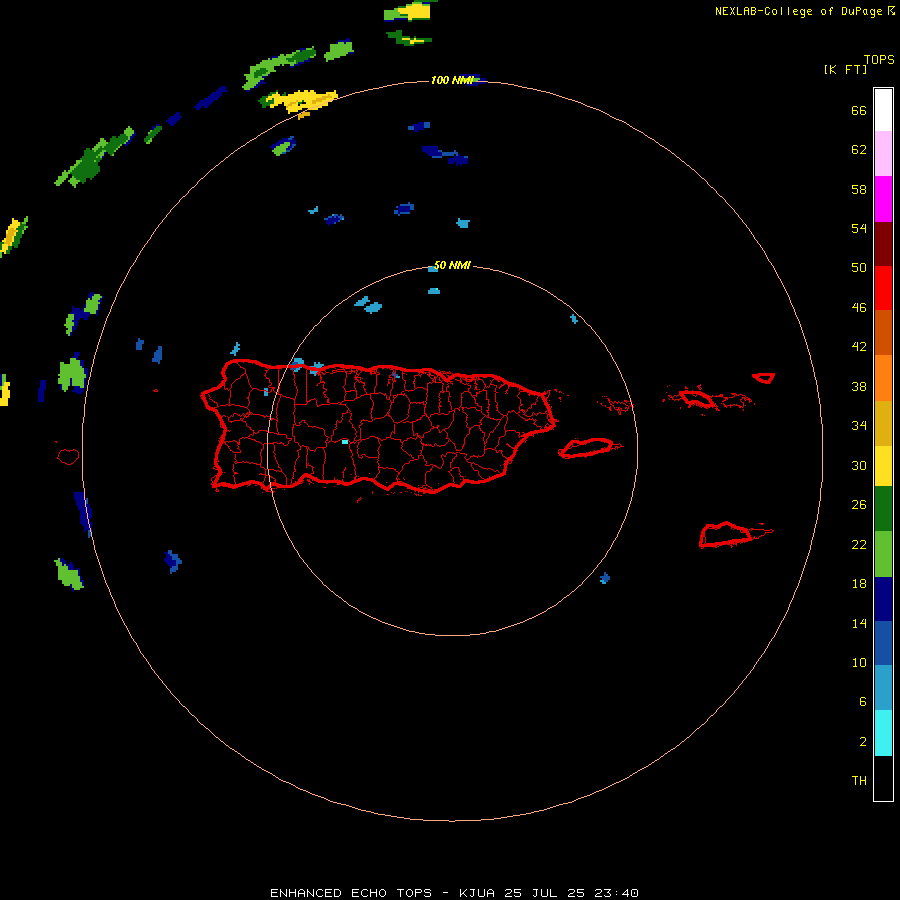
Task: Click the Vieques island outline east of Puerto Rico
Action: 588,447
